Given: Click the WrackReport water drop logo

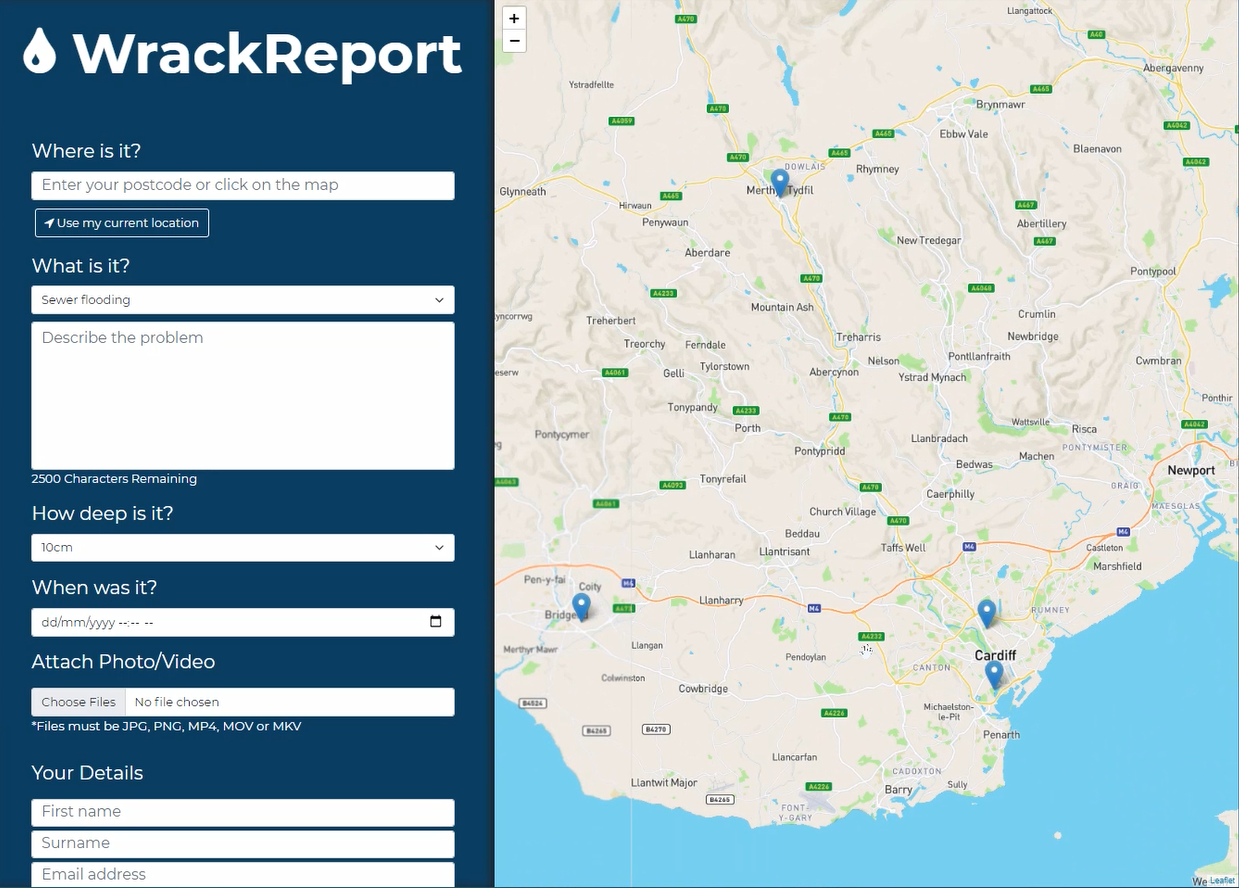Looking at the screenshot, I should (x=40, y=51).
